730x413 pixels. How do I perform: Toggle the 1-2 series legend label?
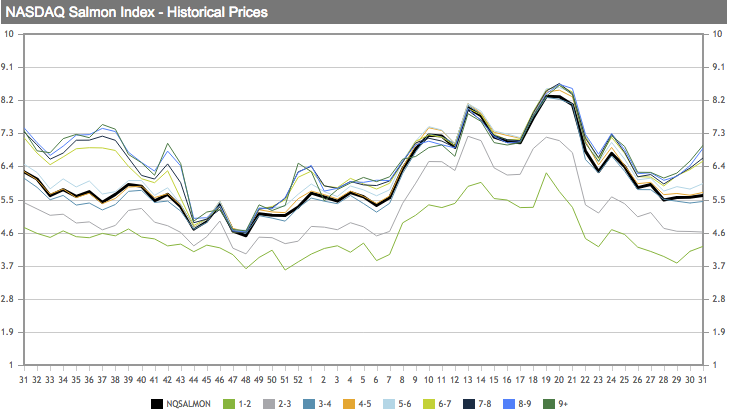click(245, 404)
